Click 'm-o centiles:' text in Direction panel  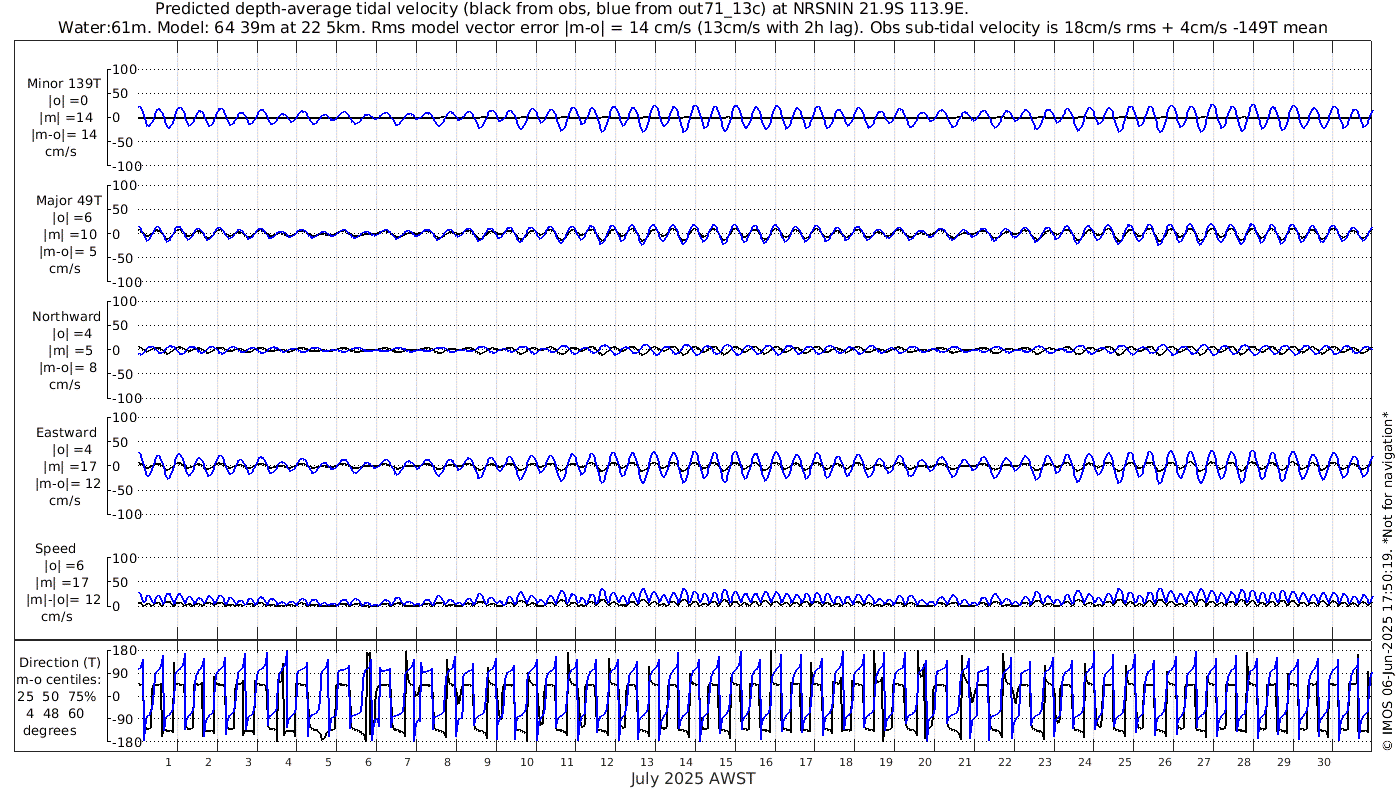60,680
